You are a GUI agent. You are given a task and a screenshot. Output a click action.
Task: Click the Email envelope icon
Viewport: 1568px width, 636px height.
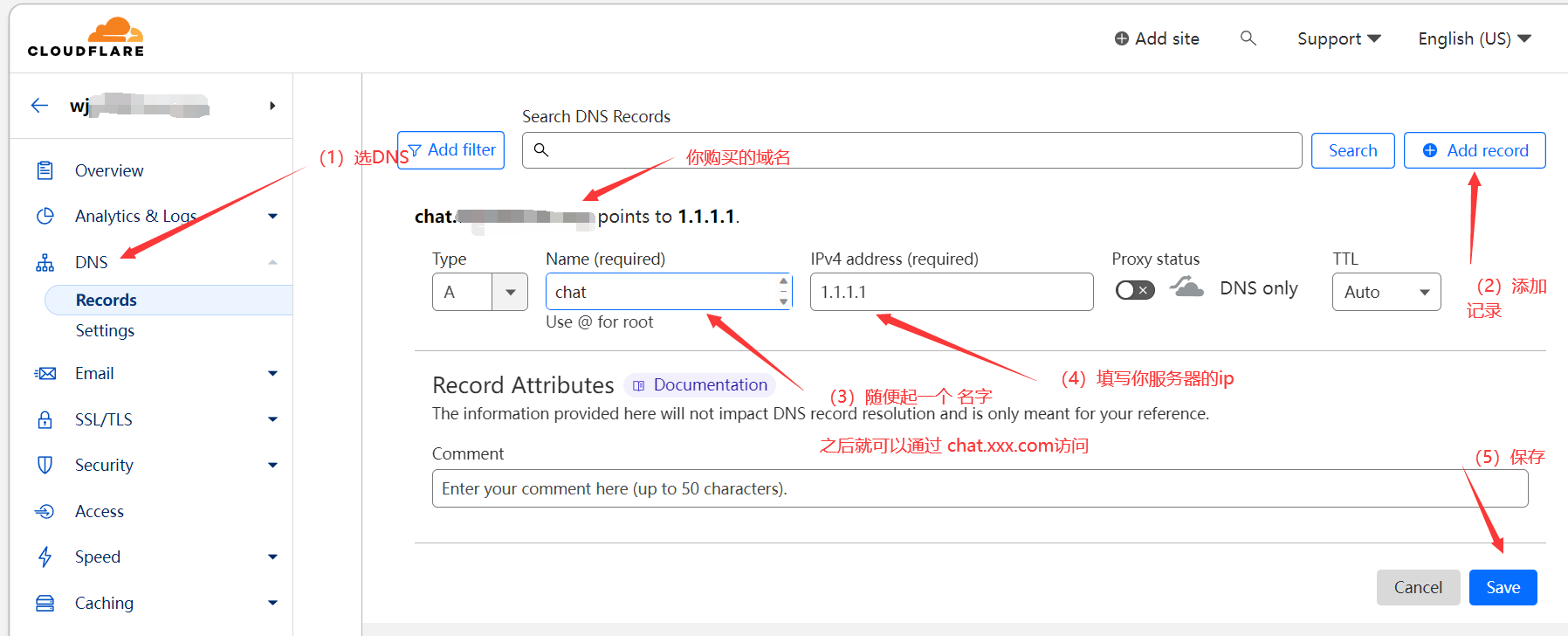(45, 373)
